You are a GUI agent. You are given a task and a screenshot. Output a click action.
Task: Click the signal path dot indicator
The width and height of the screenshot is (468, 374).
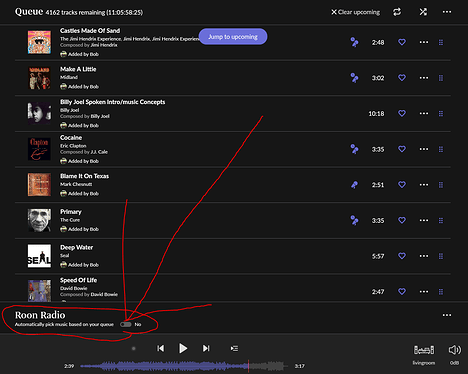tap(134, 349)
